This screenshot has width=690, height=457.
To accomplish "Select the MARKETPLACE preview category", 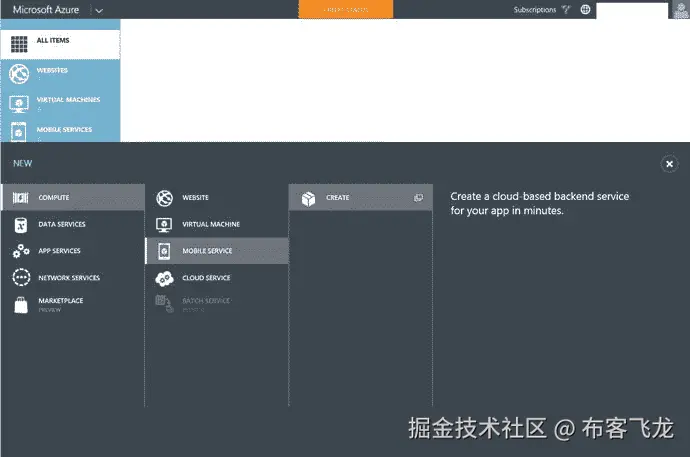I will (x=73, y=304).
